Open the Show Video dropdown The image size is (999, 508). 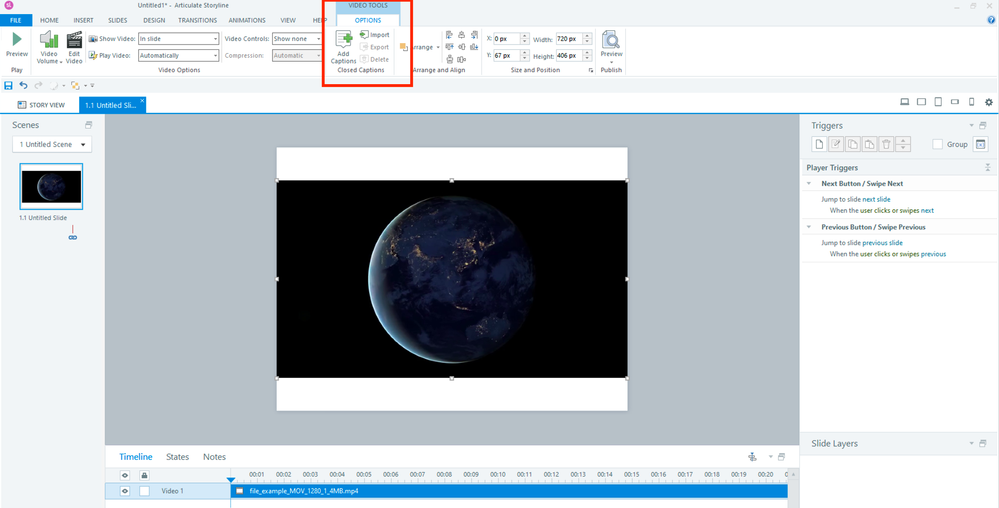[x=178, y=39]
